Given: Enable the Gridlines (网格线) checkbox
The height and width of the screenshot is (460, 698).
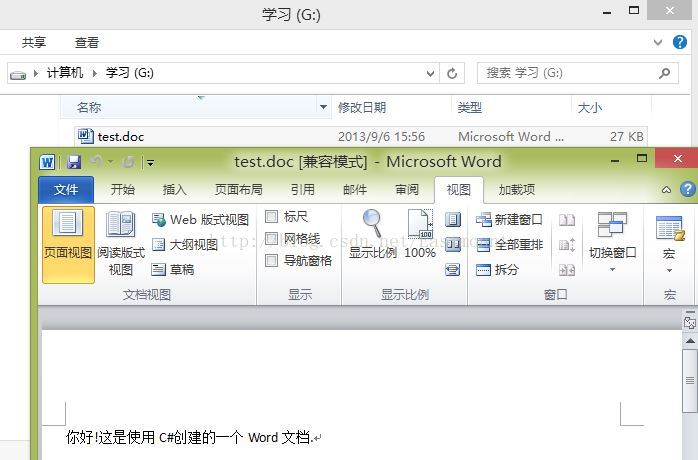Looking at the screenshot, I should point(271,239).
